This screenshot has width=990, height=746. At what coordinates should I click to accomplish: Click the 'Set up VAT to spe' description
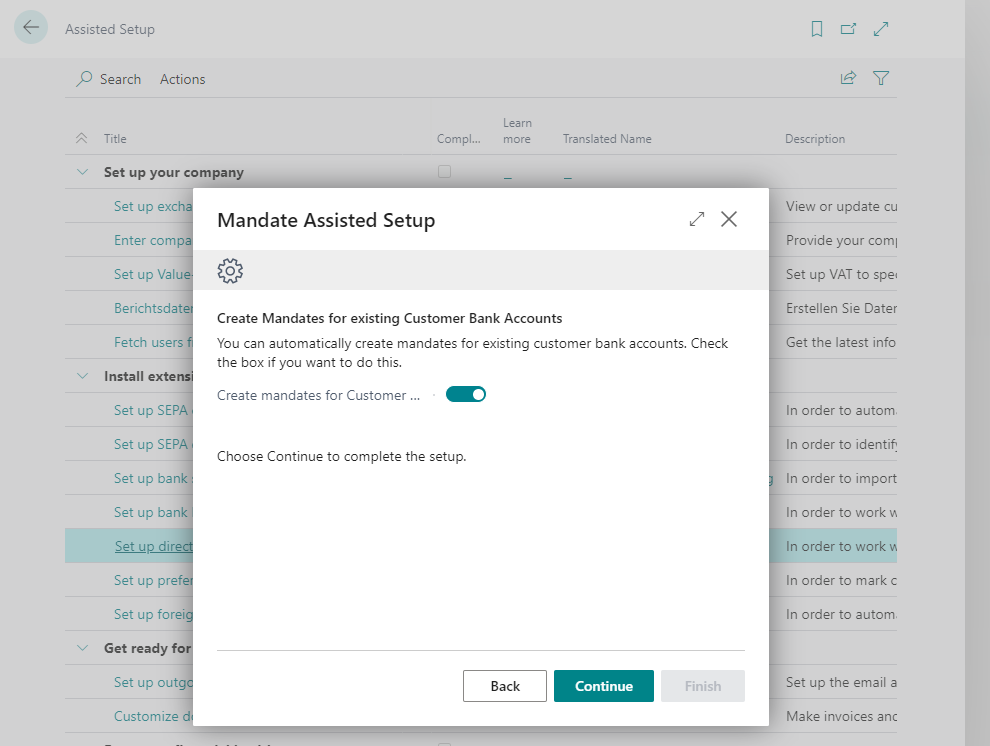(841, 275)
